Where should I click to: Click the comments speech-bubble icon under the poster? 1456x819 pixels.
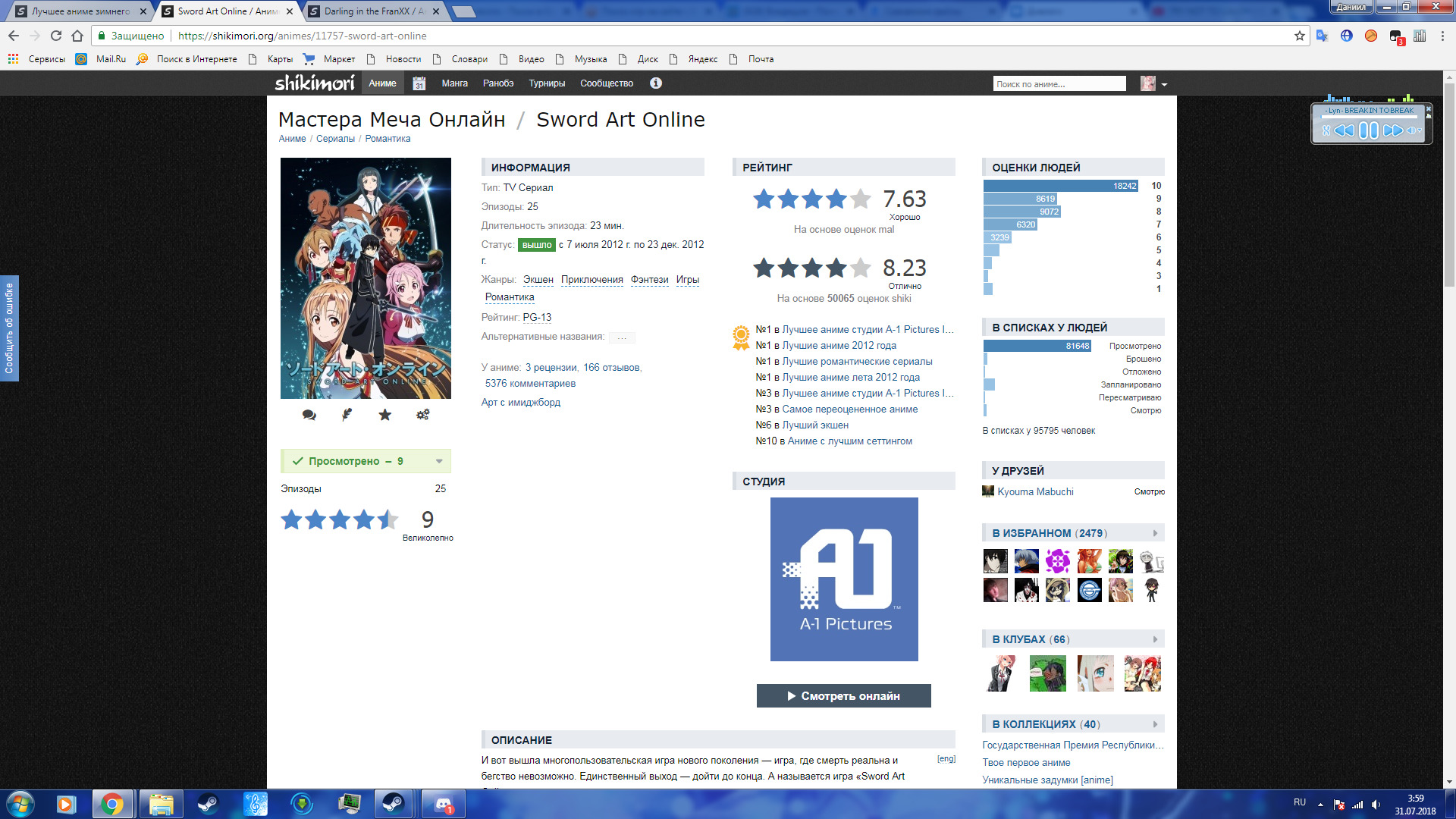coord(309,415)
